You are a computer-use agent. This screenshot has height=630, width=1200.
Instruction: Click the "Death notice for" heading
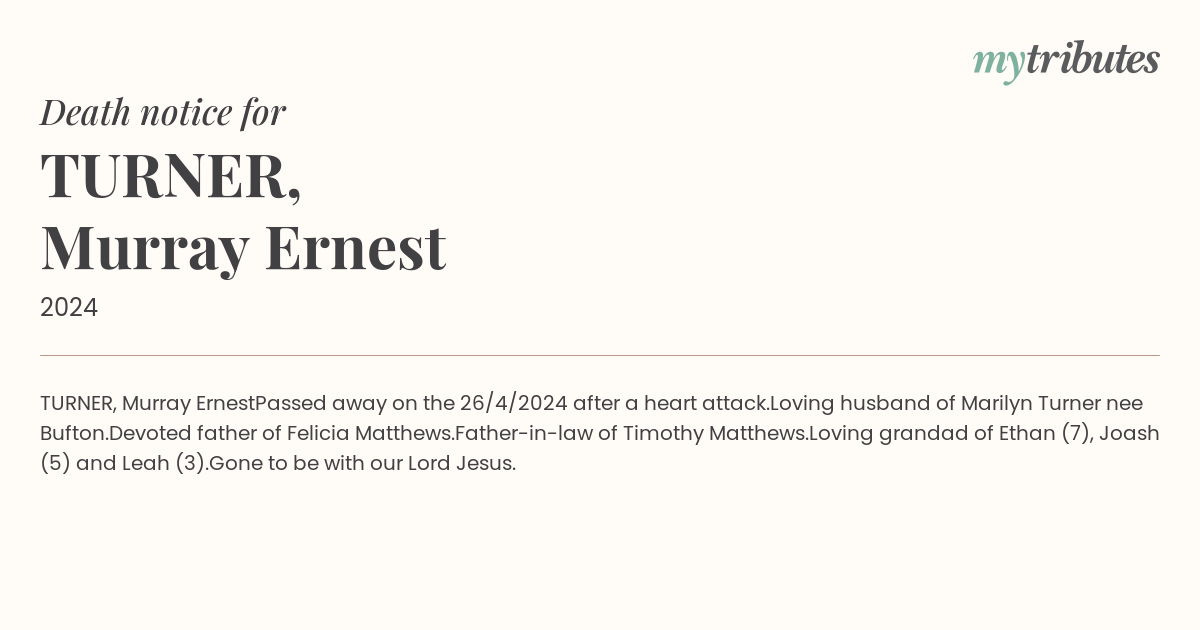163,112
